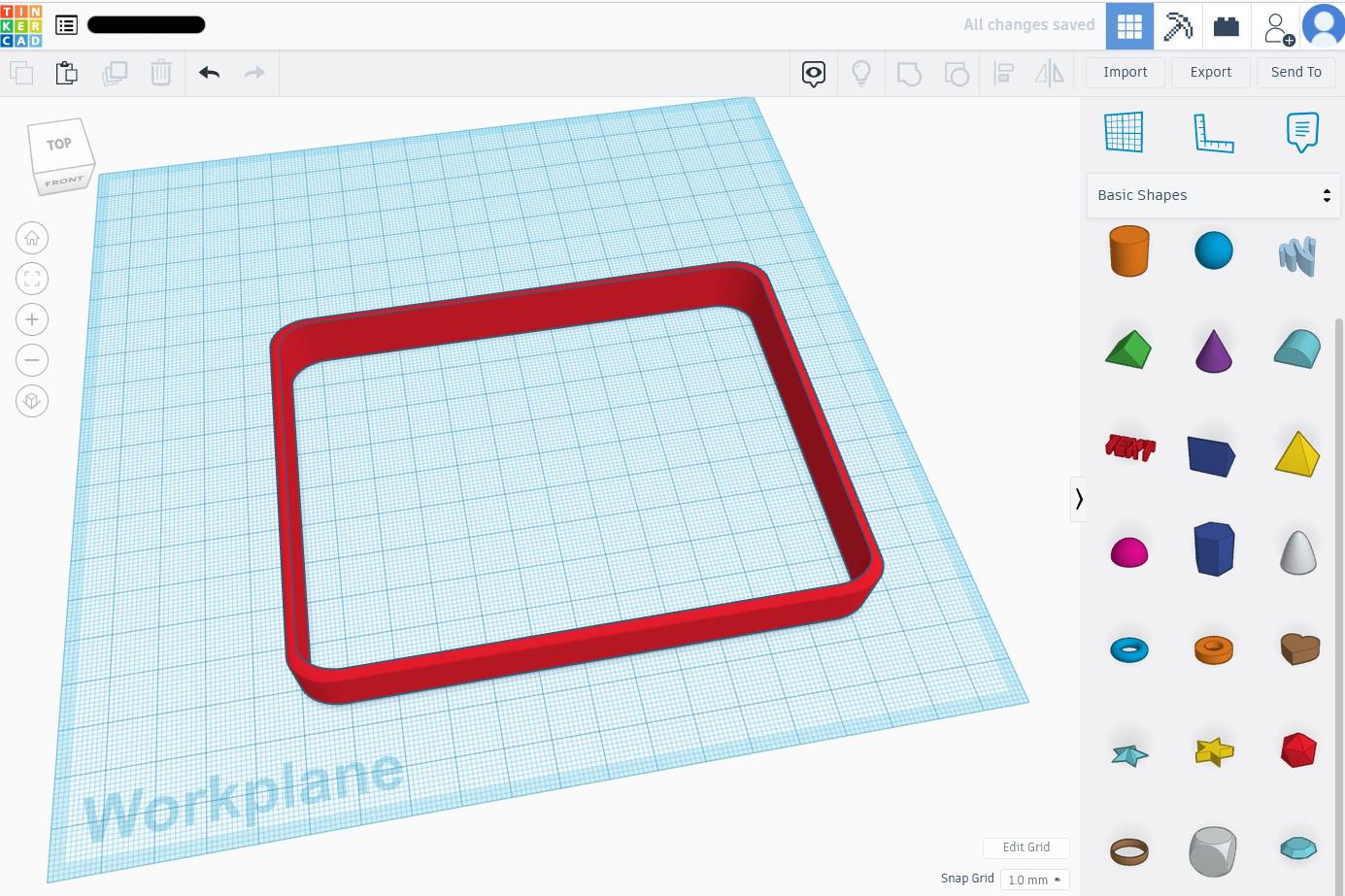The height and width of the screenshot is (896, 1345).
Task: Click the Edit Grid button
Action: coord(1026,847)
